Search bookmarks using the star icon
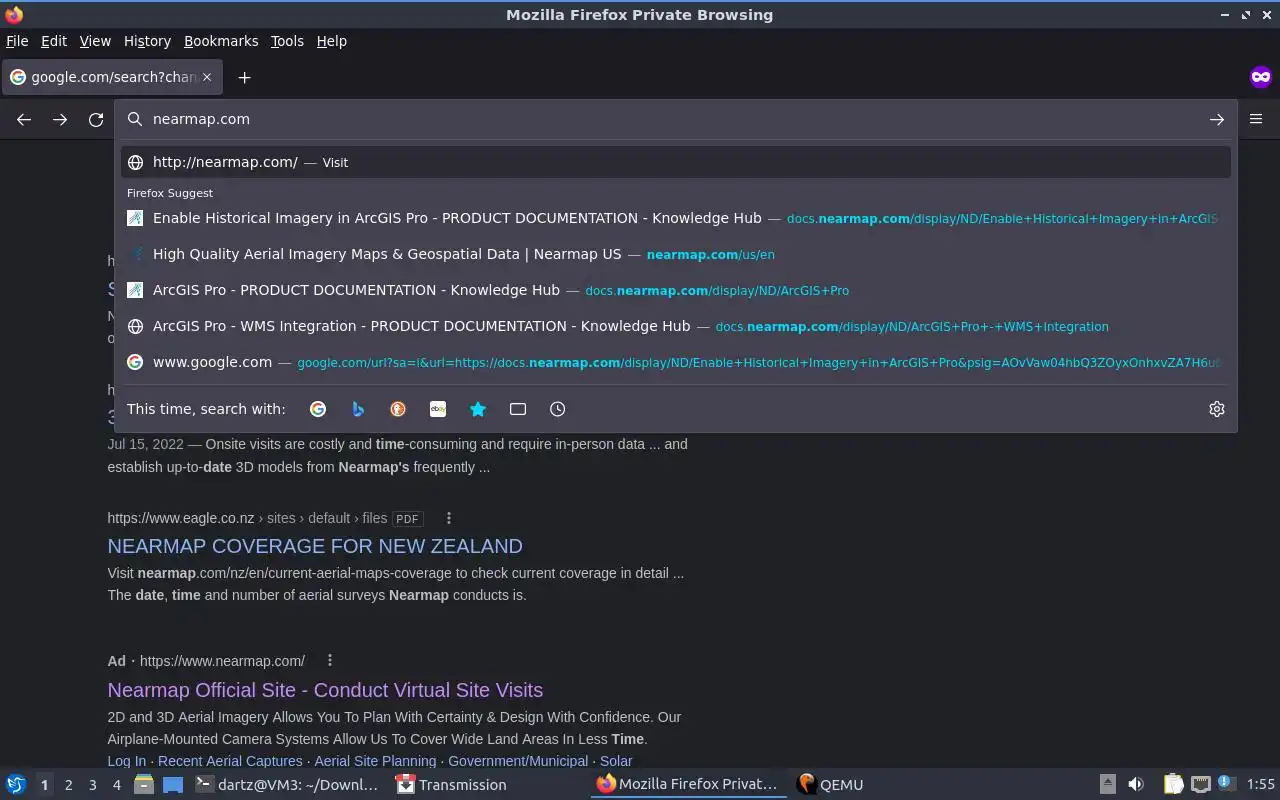1280x800 pixels. pos(478,409)
